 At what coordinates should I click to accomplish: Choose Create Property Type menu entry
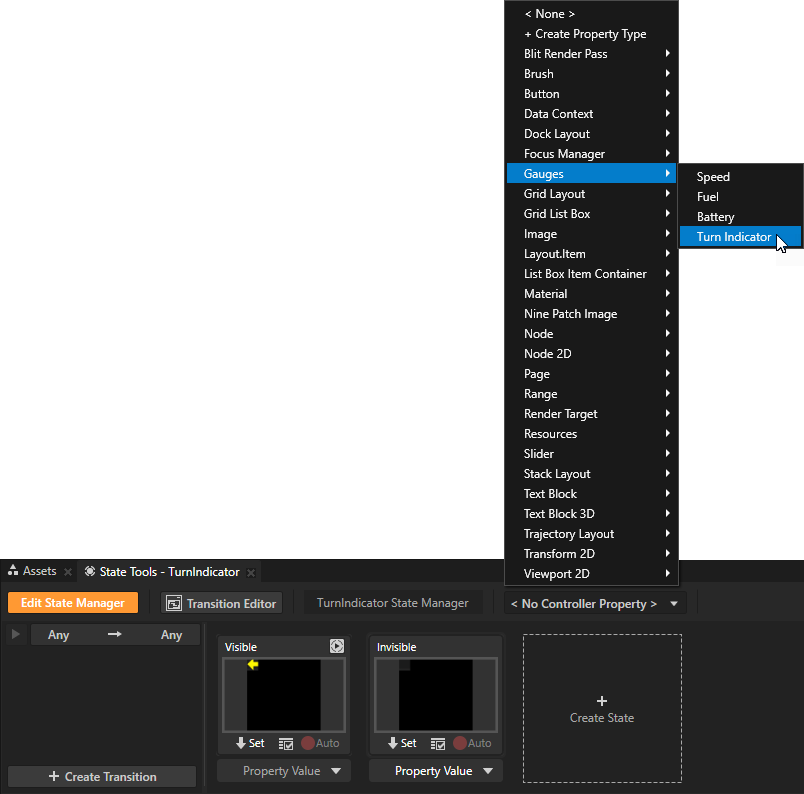click(585, 34)
